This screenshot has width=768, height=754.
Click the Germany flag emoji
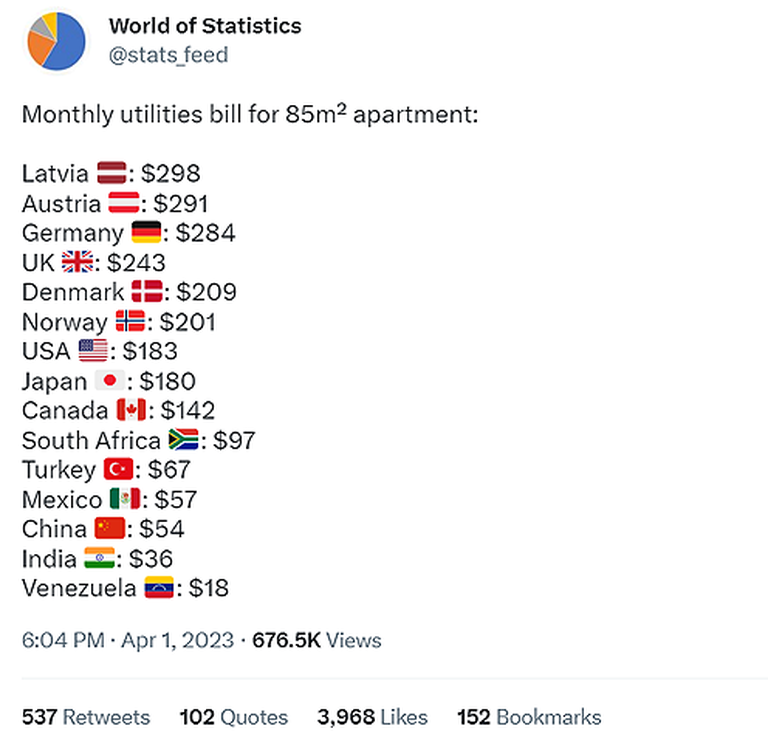[146, 232]
